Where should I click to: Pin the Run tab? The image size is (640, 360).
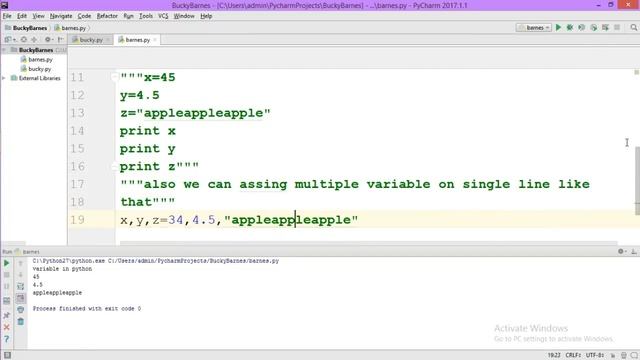pos(7,315)
